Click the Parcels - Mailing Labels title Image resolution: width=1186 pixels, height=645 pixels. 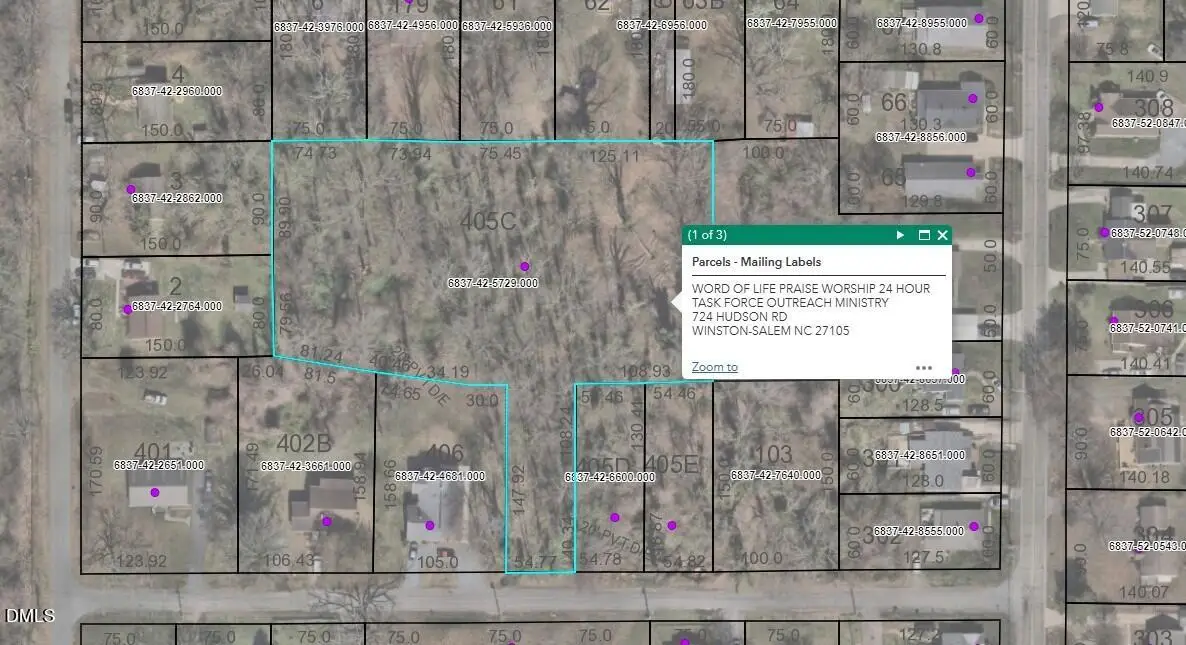point(756,262)
